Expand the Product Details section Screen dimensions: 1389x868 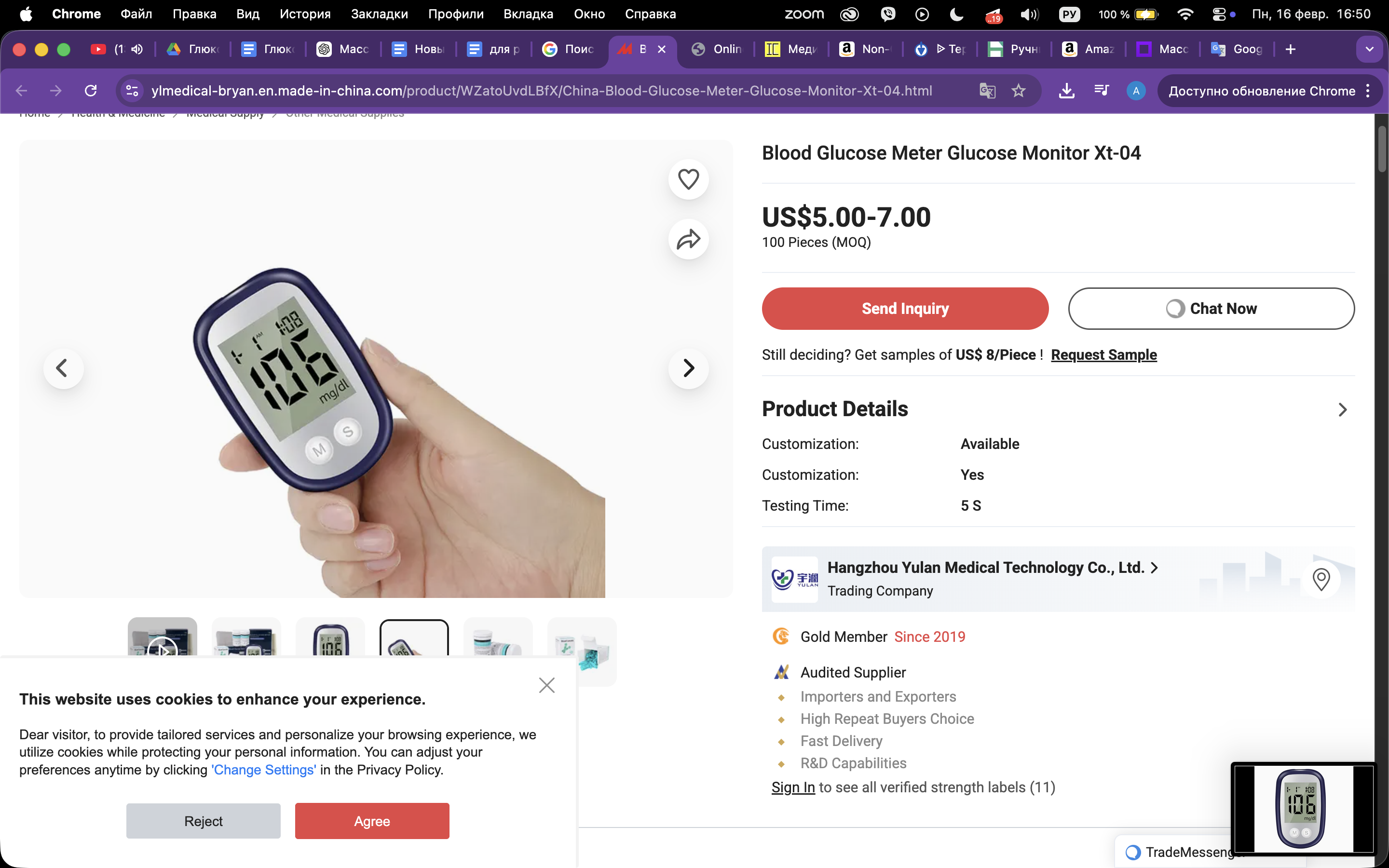pos(1343,409)
